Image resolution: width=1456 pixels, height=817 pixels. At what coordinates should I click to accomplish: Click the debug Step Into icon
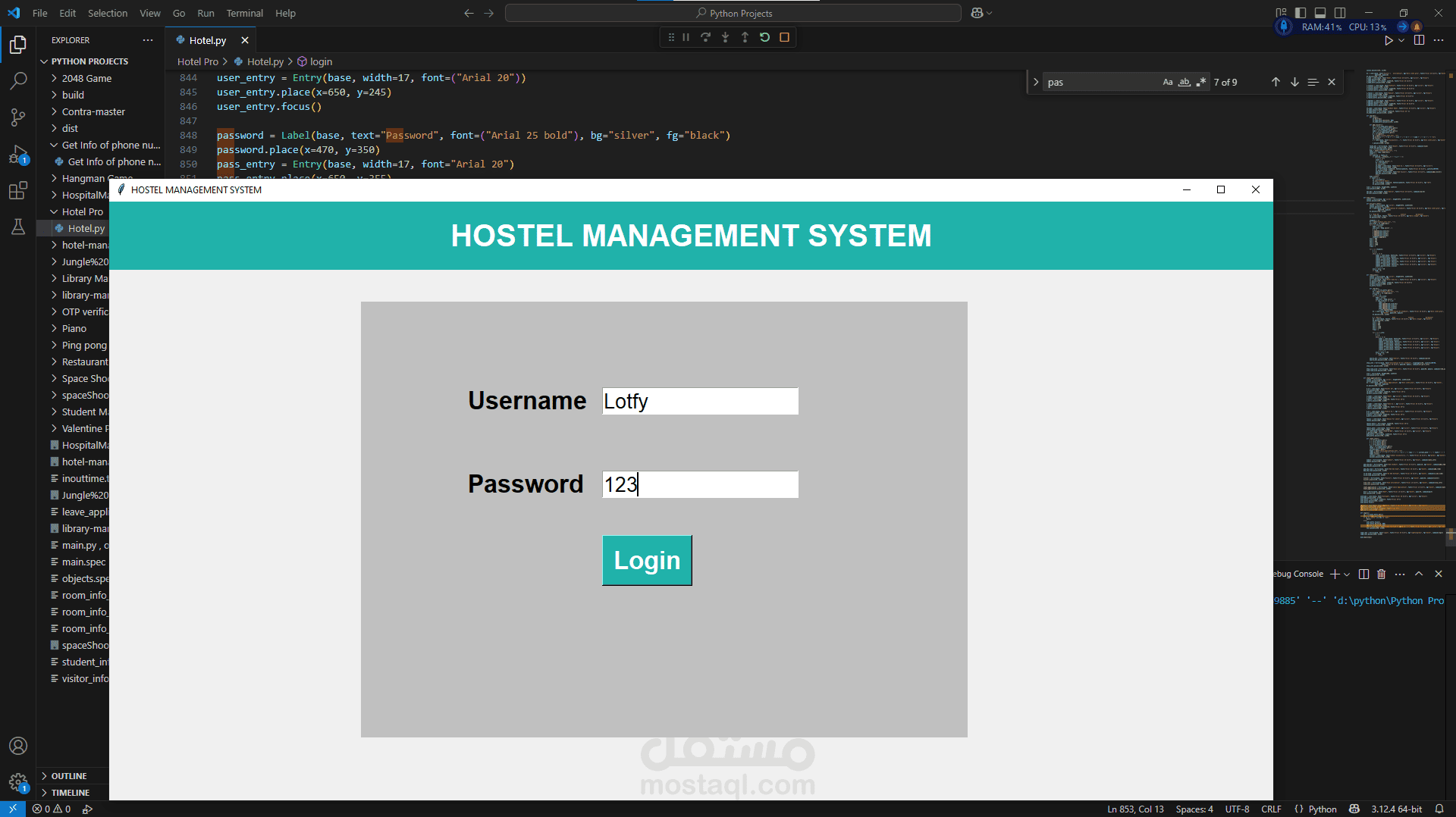coord(726,37)
